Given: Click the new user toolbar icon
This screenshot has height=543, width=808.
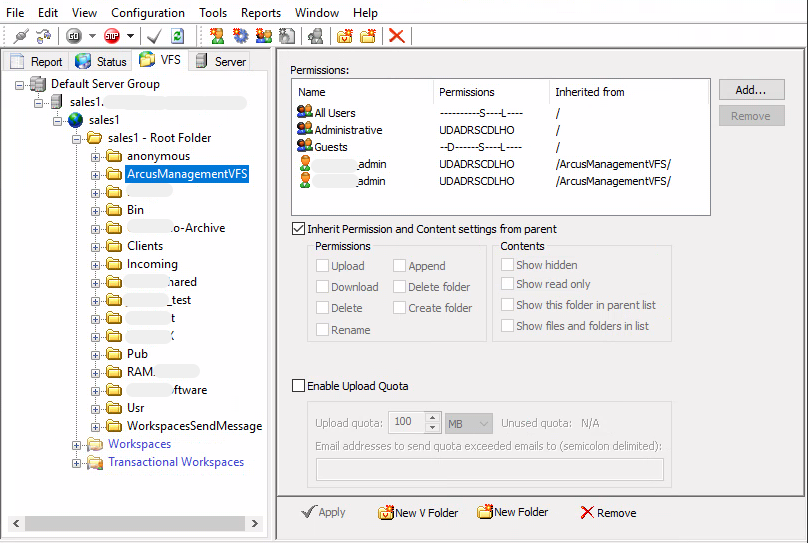Looking at the screenshot, I should pyautogui.click(x=217, y=36).
